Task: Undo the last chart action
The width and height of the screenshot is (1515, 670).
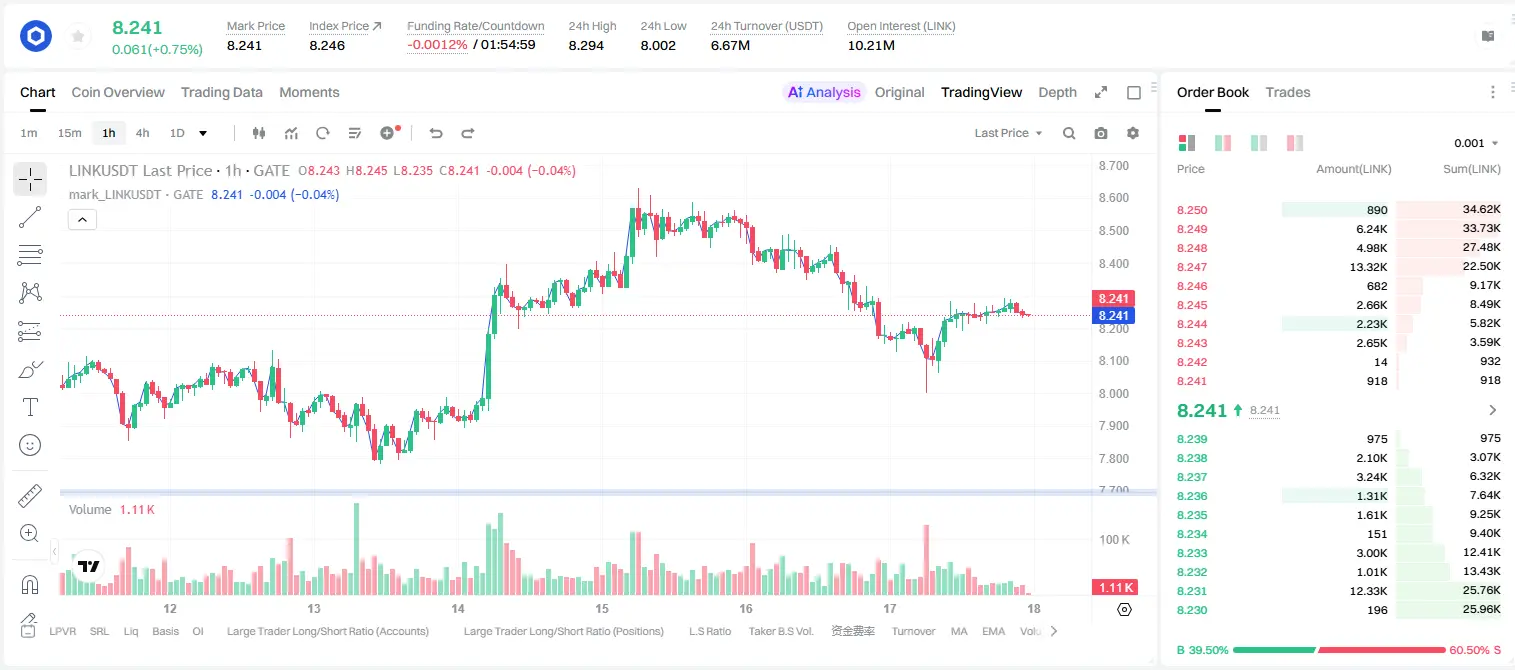Action: click(436, 133)
